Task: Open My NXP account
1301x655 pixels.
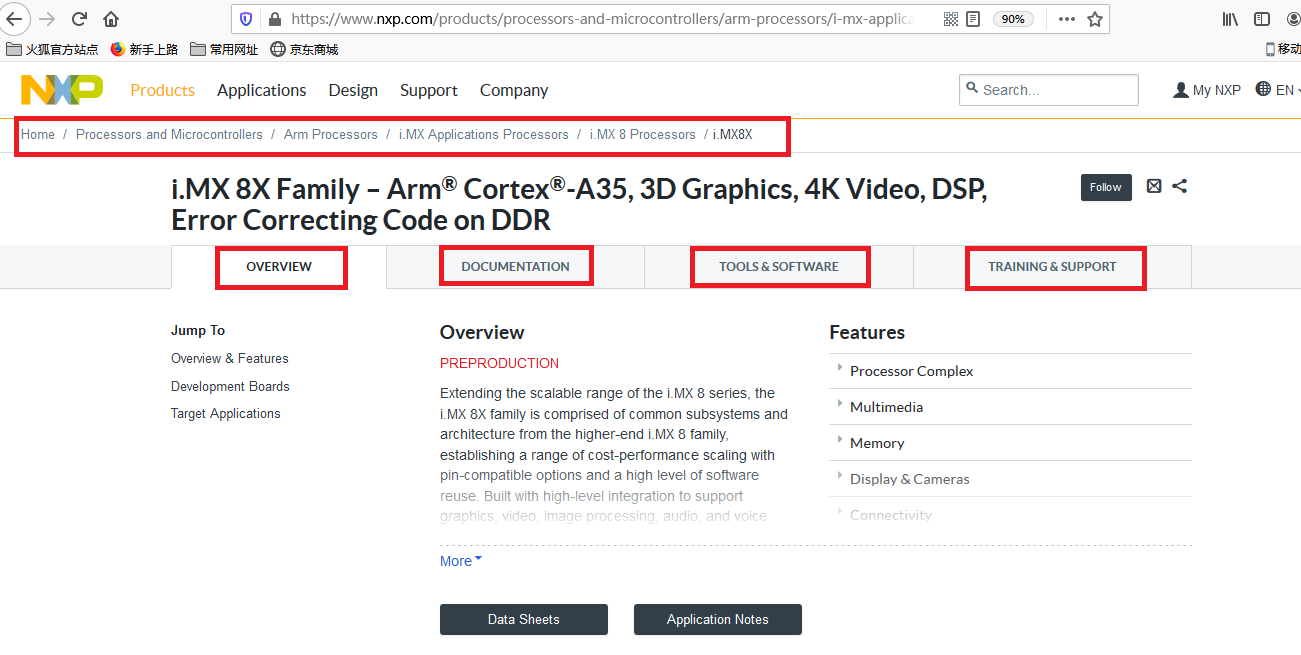Action: point(1207,90)
